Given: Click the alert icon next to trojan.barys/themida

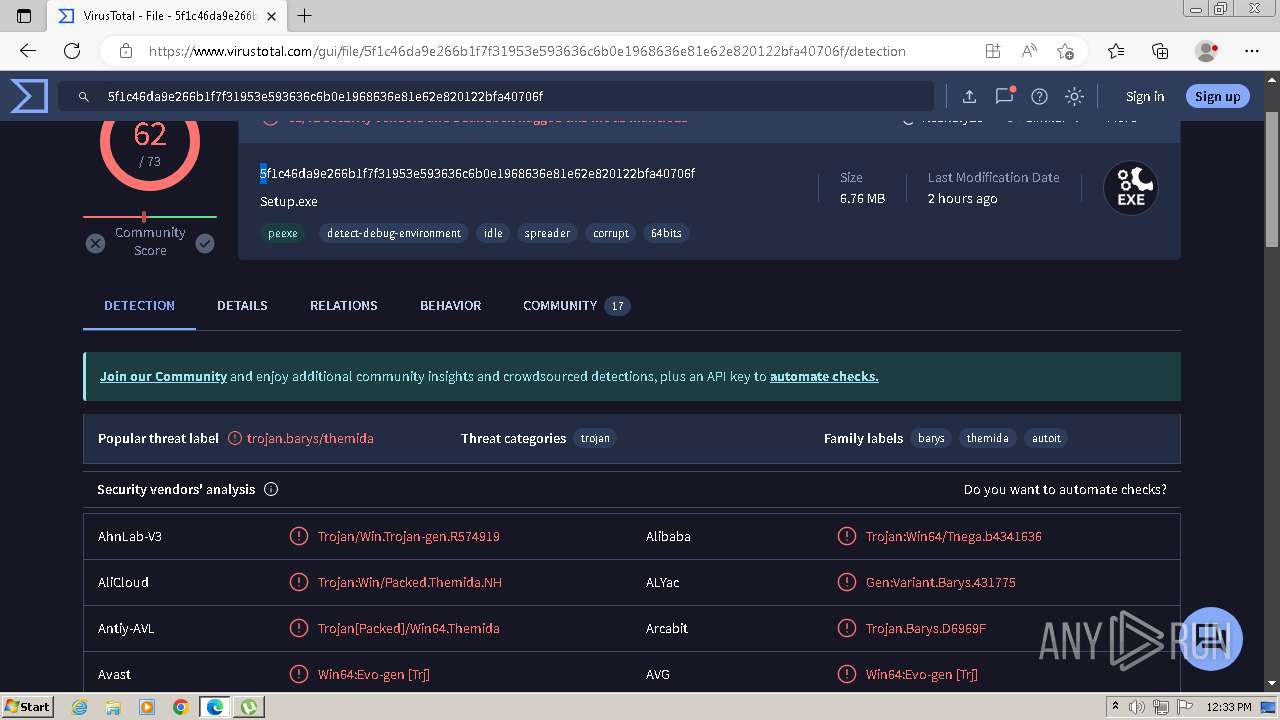Looking at the screenshot, I should [x=235, y=438].
